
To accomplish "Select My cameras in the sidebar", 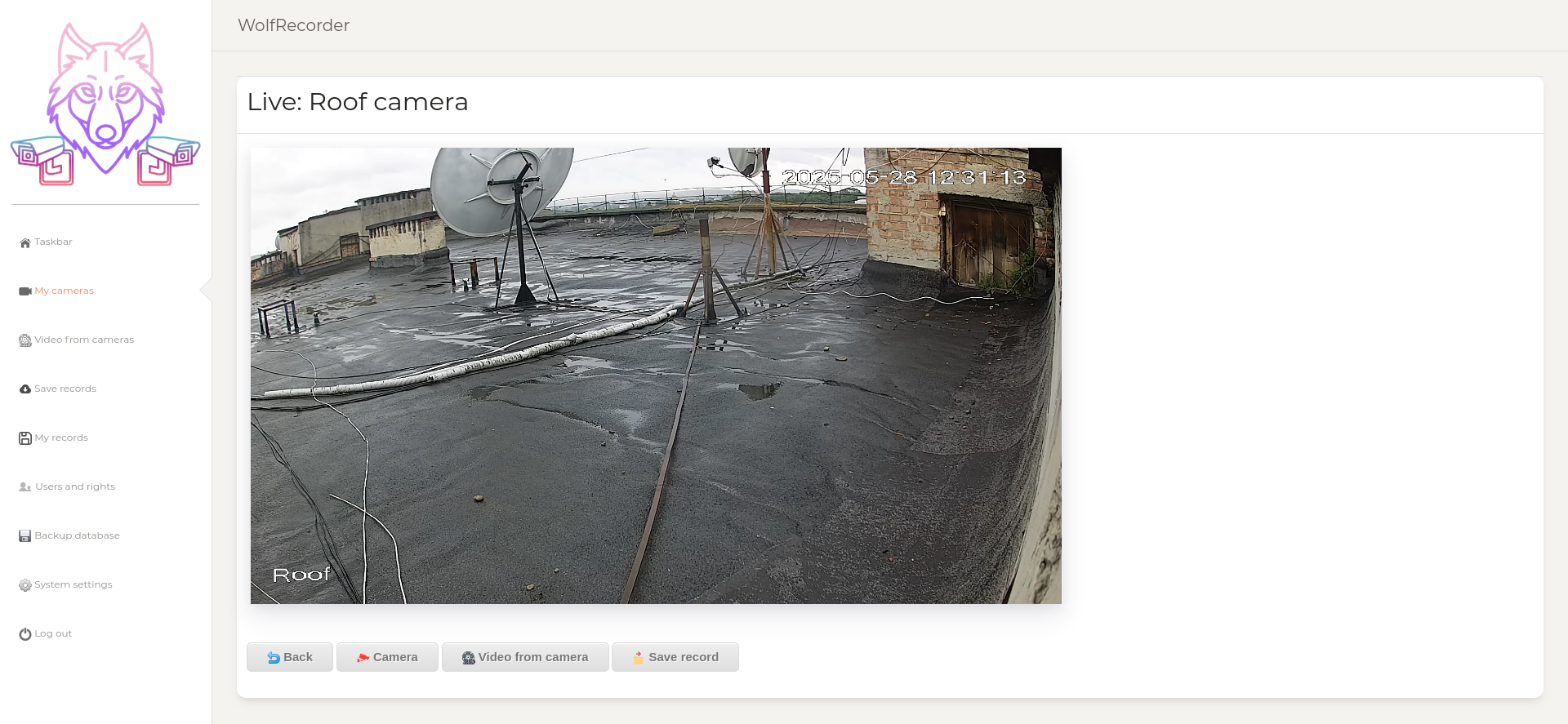I will (x=64, y=291).
